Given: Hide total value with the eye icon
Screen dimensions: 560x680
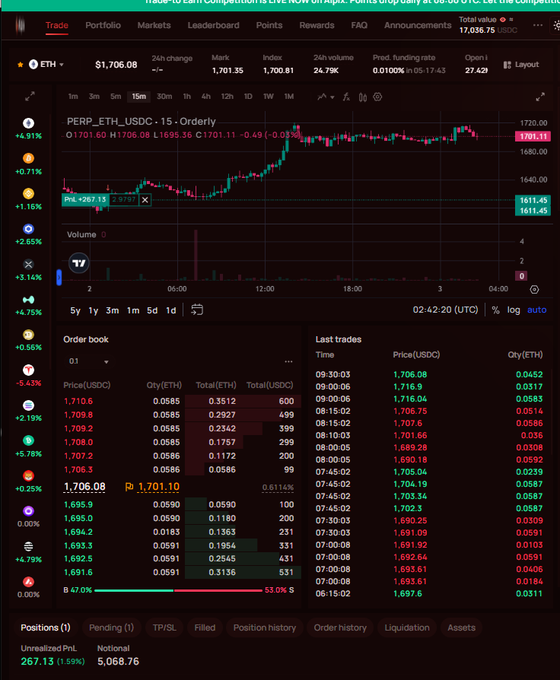Looking at the screenshot, I should (x=503, y=20).
